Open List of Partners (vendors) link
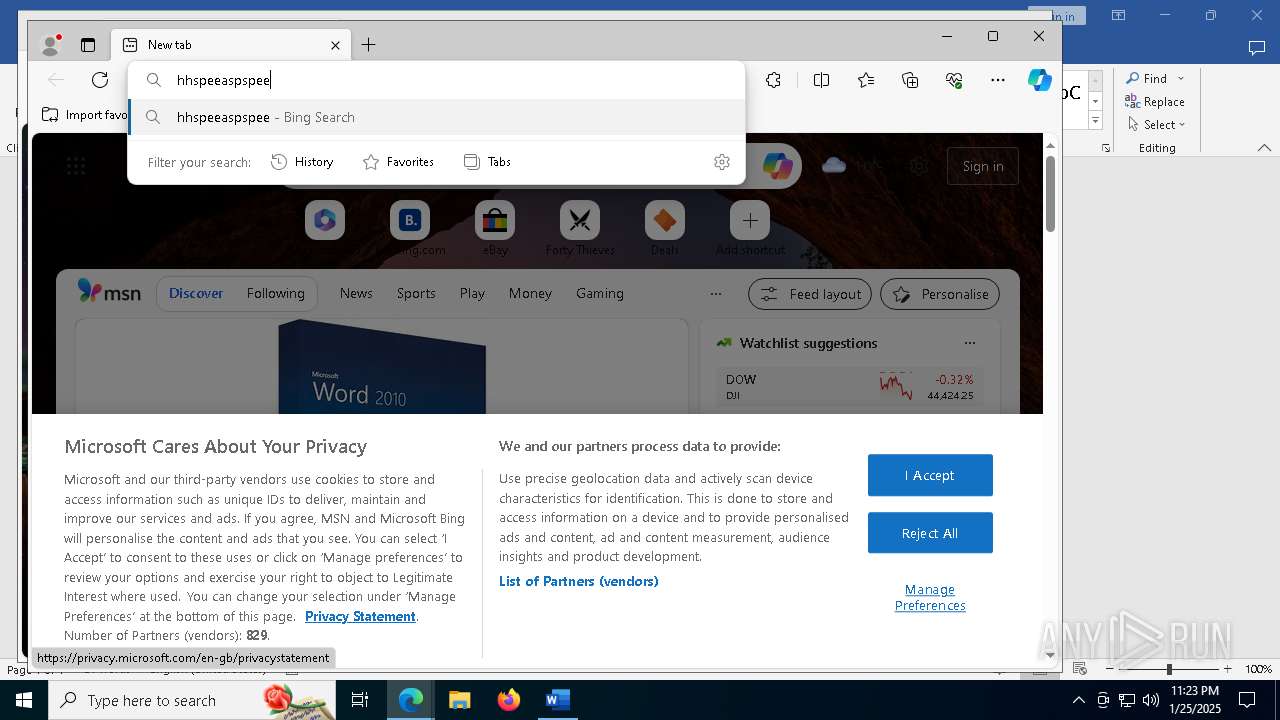 coord(578,581)
